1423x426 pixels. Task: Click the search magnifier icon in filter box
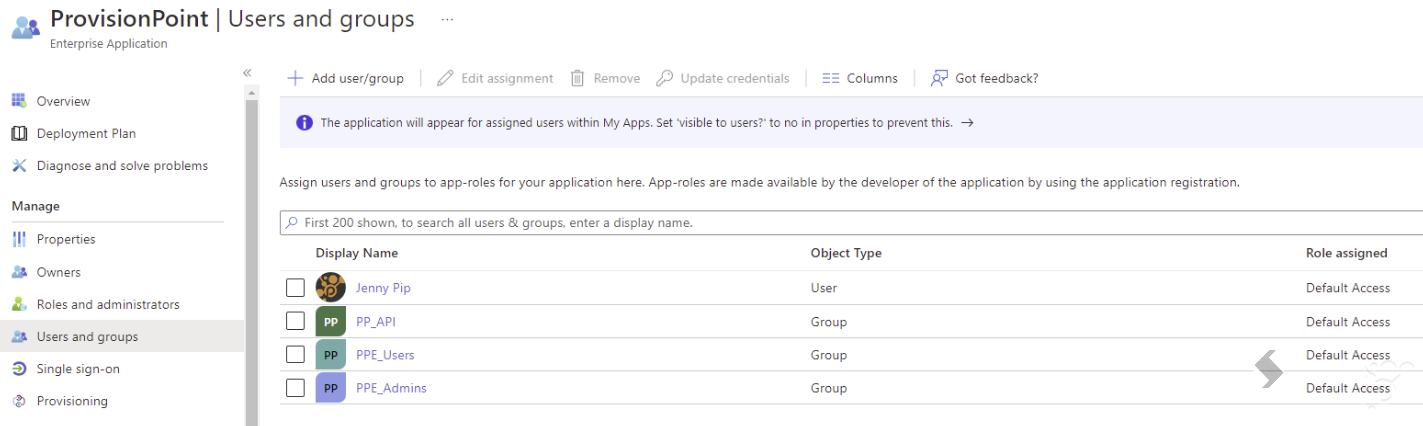(292, 222)
